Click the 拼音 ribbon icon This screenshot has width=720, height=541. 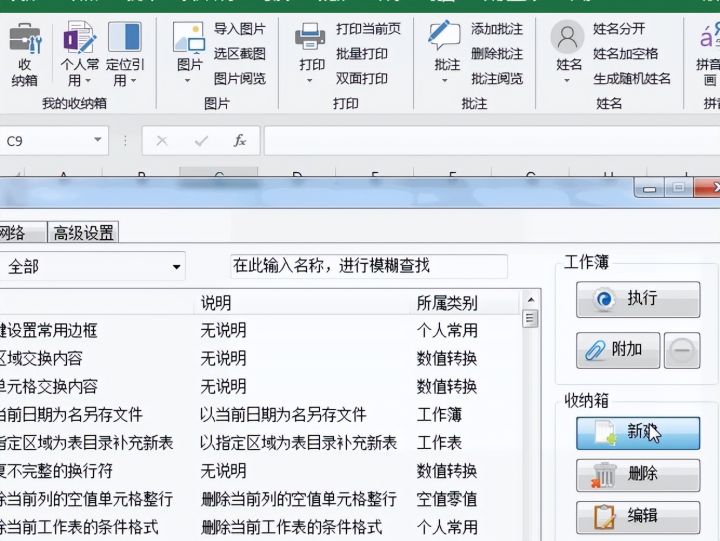point(710,37)
